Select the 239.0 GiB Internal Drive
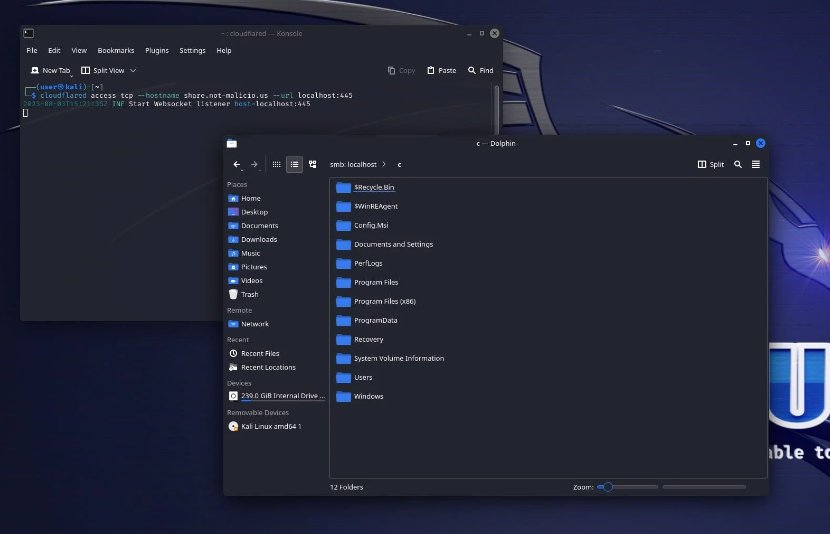The height and width of the screenshot is (534, 830). point(276,396)
